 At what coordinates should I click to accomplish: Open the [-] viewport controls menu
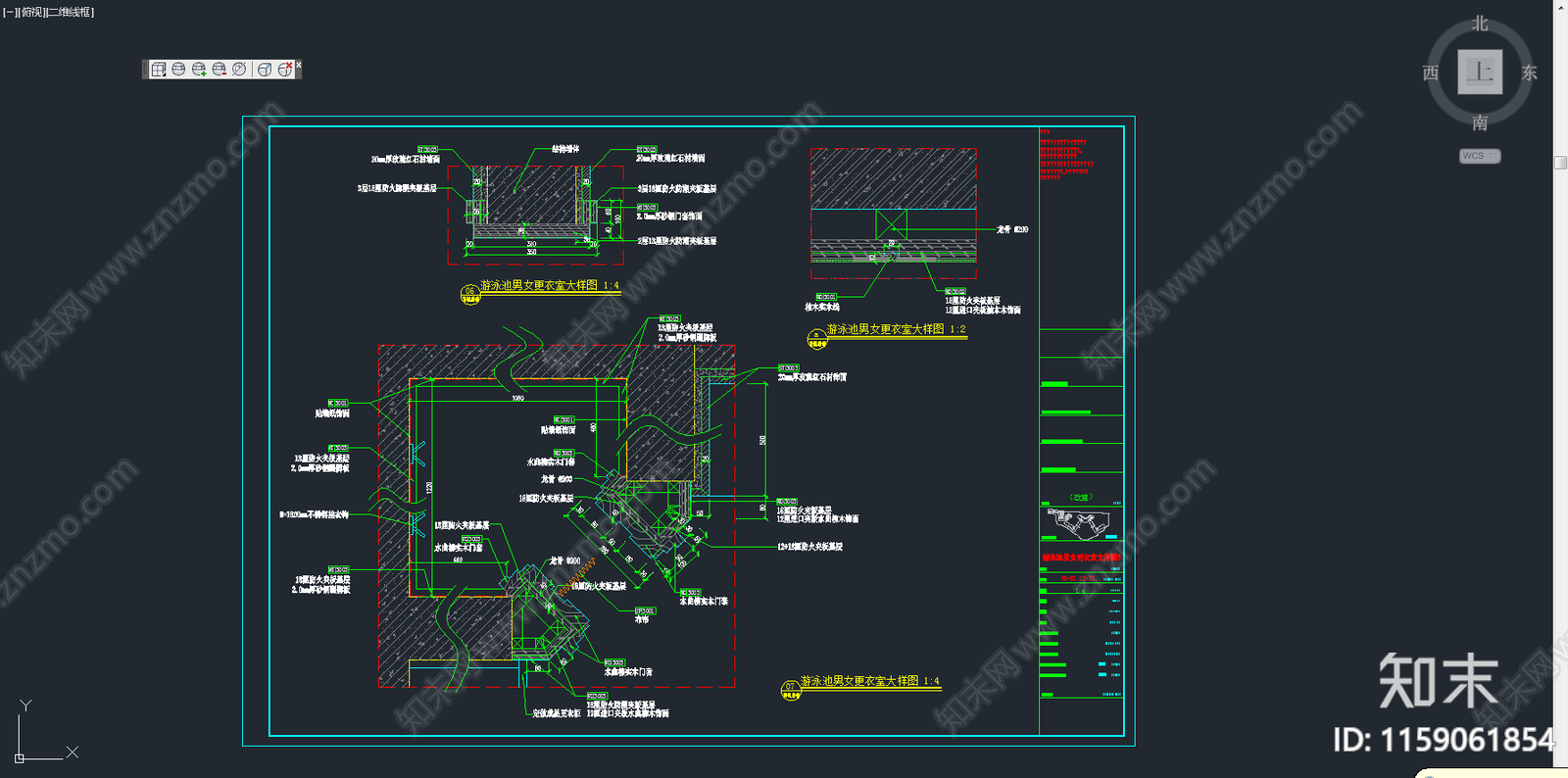pos(10,13)
